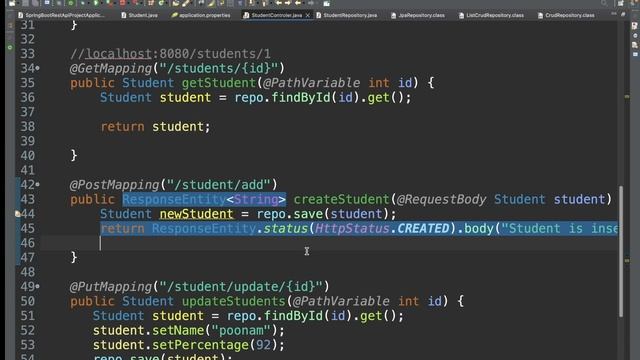The image size is (640, 360).
Task: Open the SpringBootRestApiProjectApplic... editor tab
Action: pos(61,15)
